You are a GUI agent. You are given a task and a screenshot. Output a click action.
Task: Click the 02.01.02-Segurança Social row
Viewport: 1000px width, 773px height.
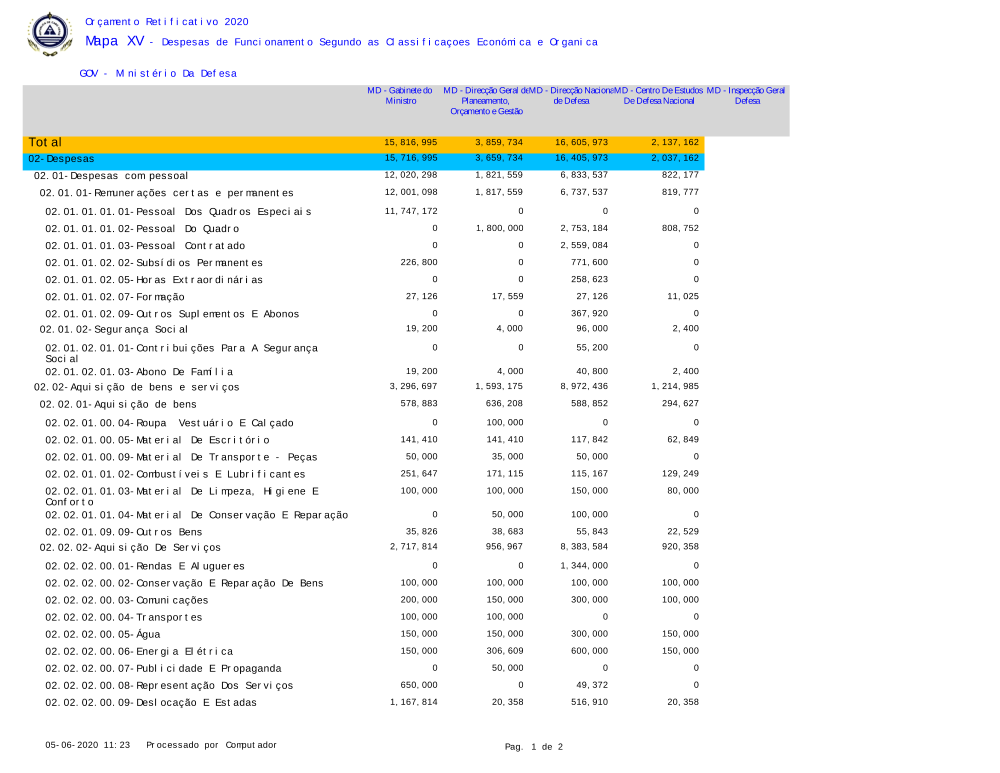pos(113,329)
